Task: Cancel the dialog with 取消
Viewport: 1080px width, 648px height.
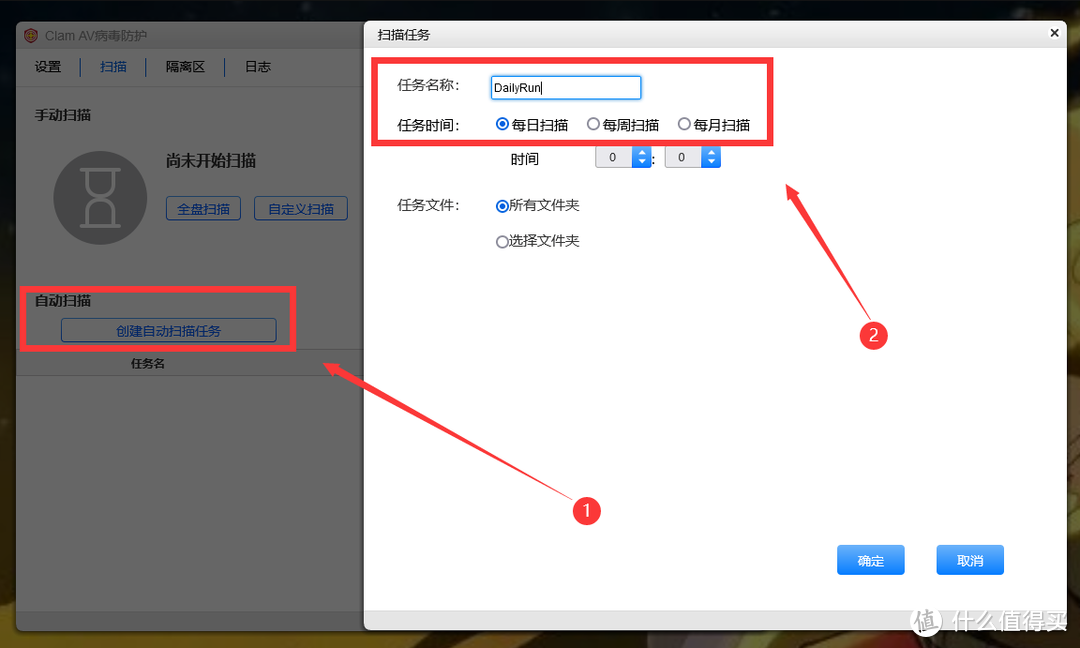Action: click(969, 560)
